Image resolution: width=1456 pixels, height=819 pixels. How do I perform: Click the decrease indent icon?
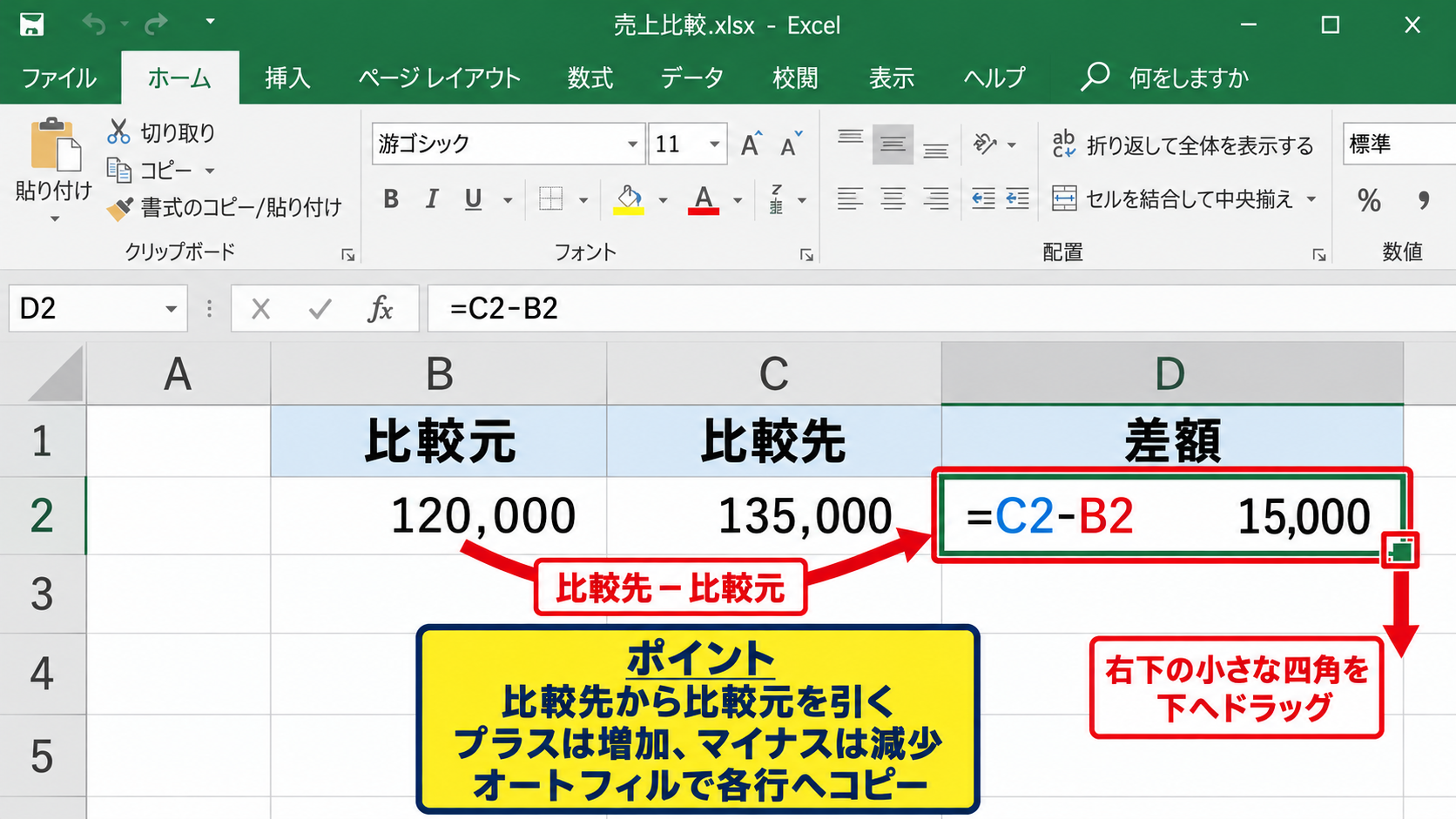point(983,199)
